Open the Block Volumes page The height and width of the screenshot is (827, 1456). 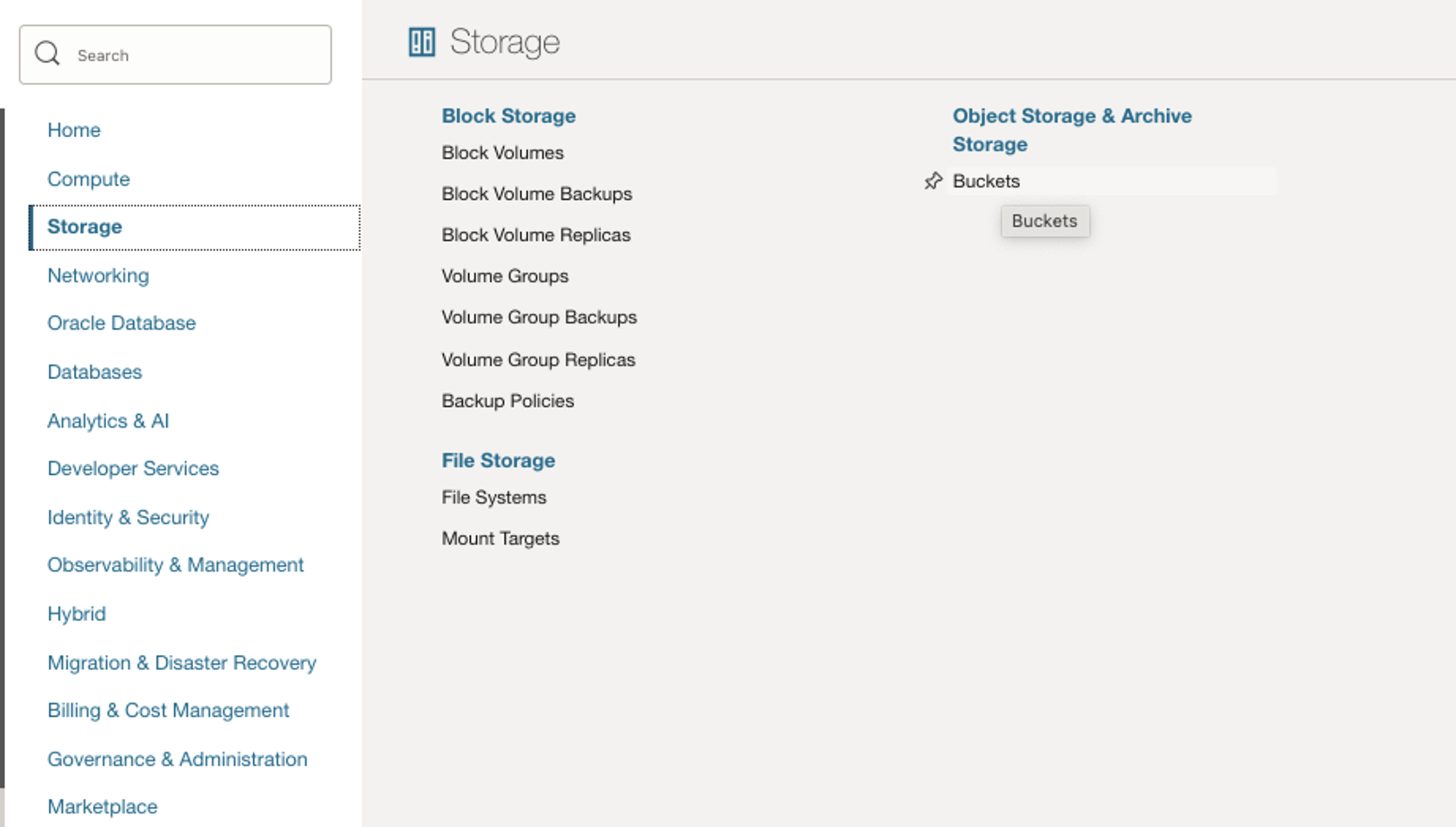(x=502, y=152)
